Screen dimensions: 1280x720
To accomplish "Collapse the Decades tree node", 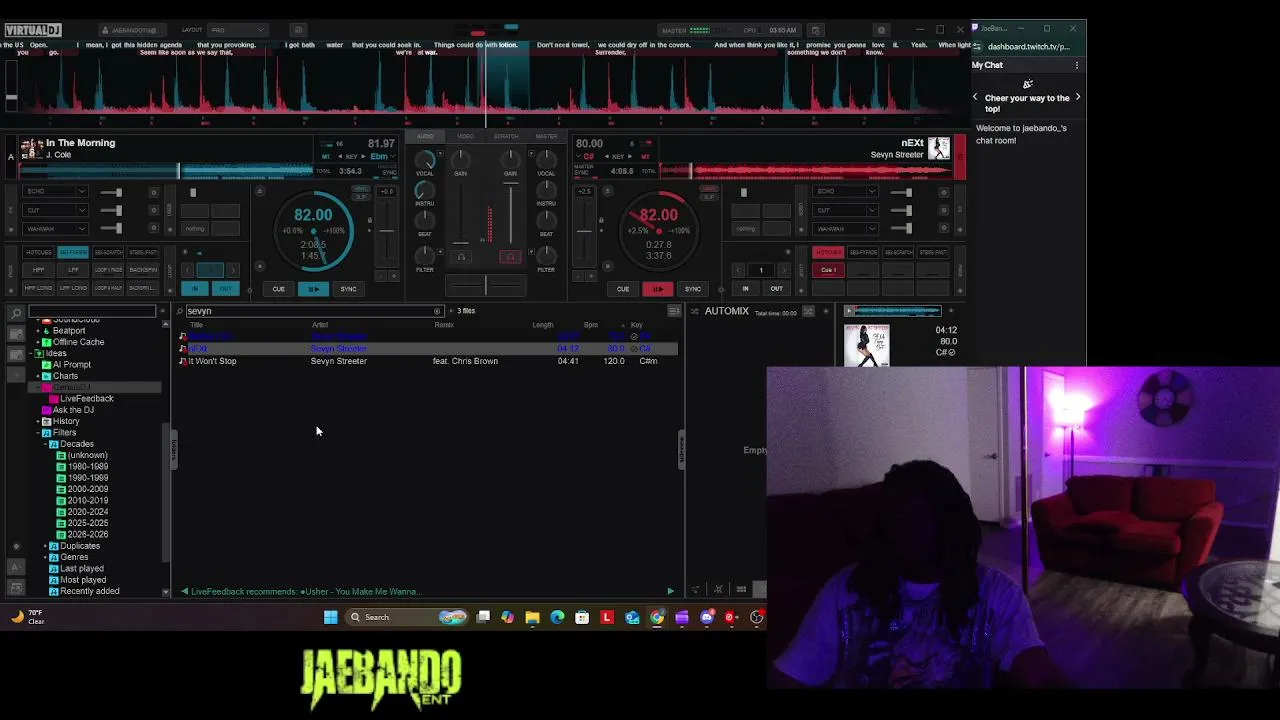I will (x=46, y=444).
